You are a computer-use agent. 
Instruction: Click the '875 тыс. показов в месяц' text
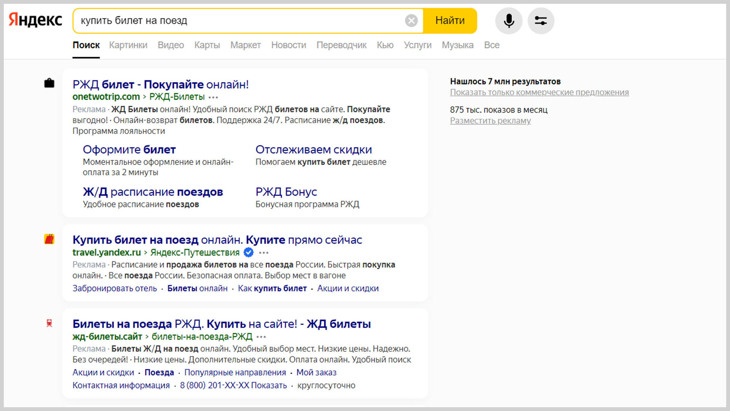[x=499, y=110]
